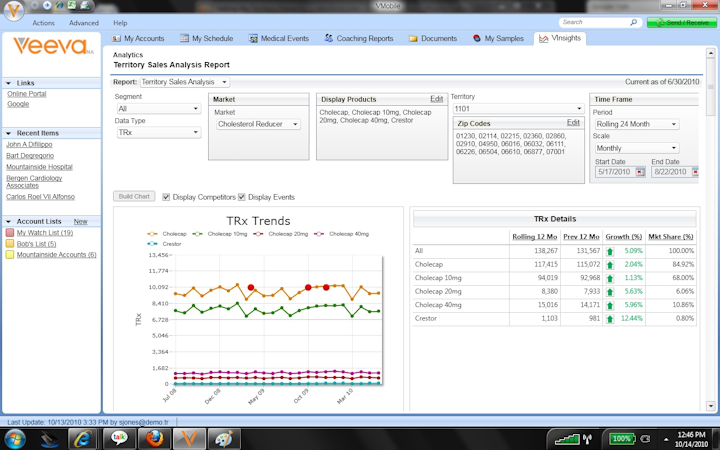Open Windows Start menu orb
Image resolution: width=720 pixels, height=450 pixels.
(15, 438)
